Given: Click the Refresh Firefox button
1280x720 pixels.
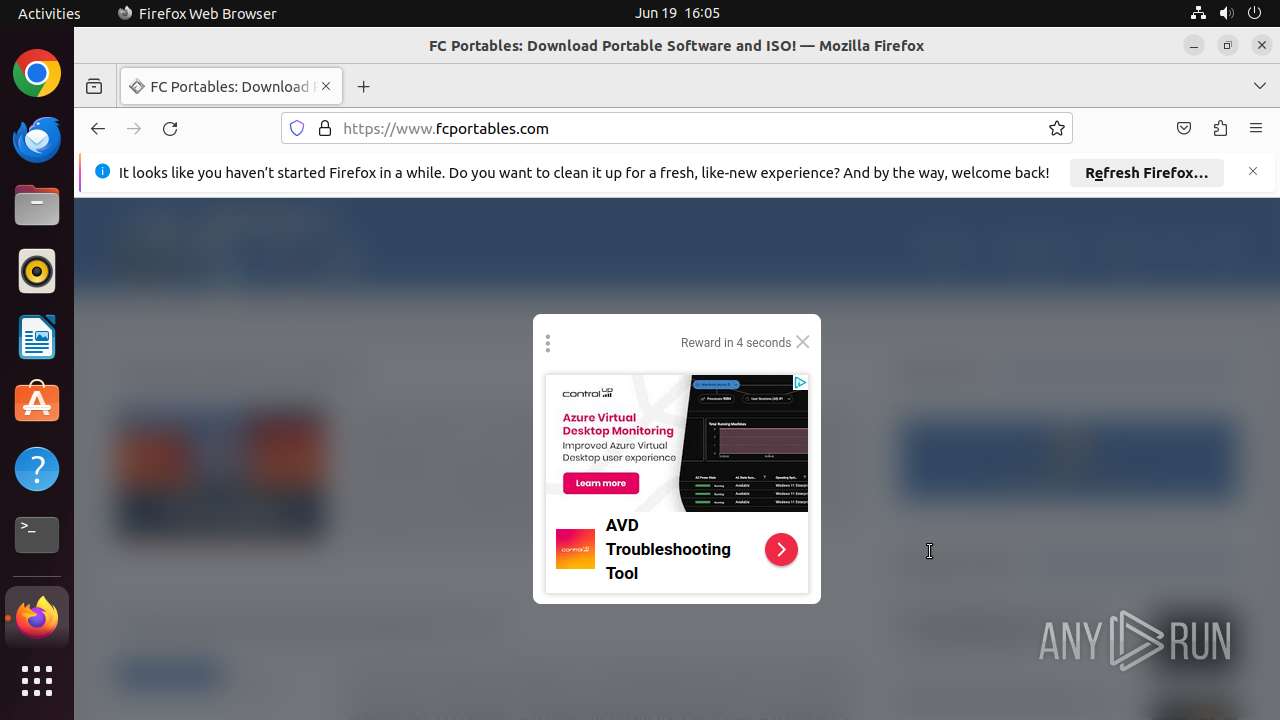Looking at the screenshot, I should (1147, 173).
